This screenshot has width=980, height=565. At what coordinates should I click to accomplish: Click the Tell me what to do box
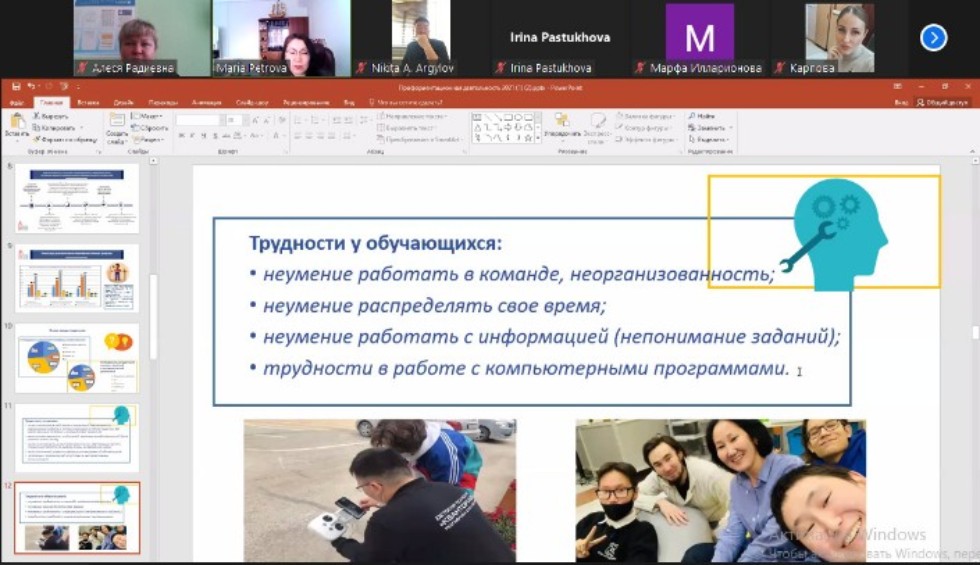pos(406,102)
